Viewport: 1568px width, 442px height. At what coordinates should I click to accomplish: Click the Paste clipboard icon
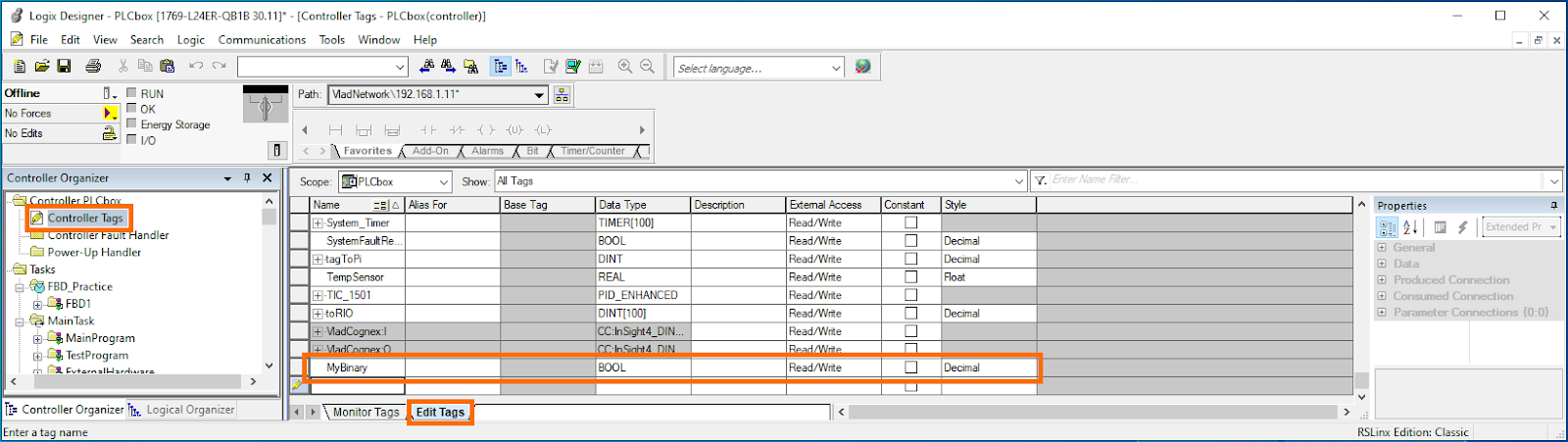coord(167,67)
